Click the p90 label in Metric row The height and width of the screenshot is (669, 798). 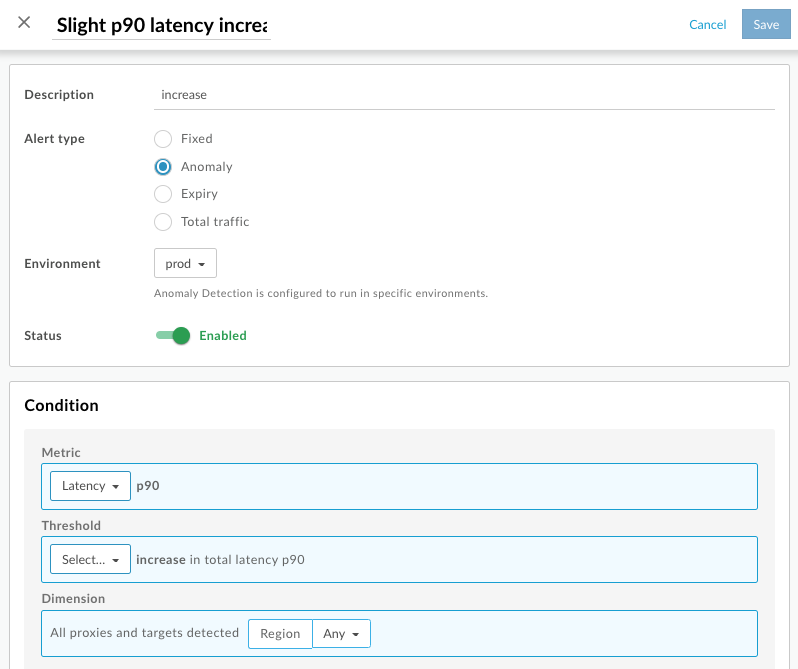pyautogui.click(x=148, y=486)
